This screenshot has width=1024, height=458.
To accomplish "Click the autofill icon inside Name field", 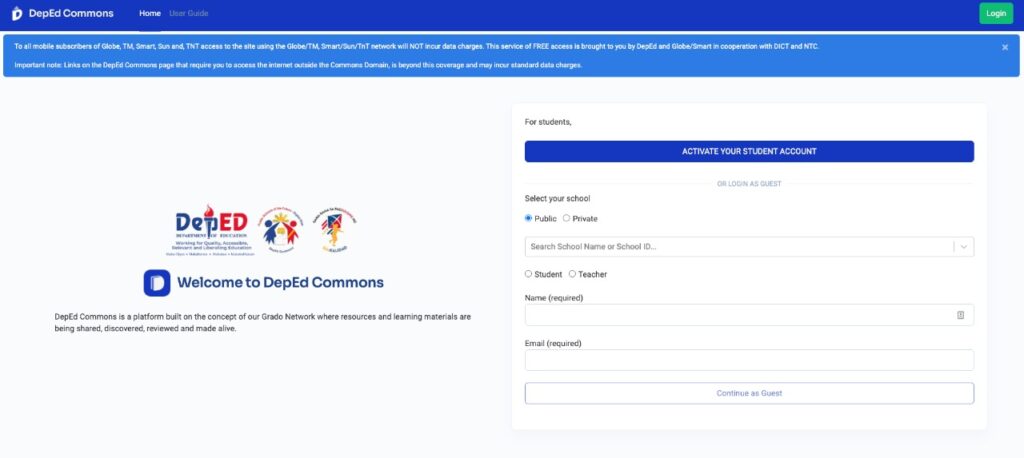I will tap(961, 315).
